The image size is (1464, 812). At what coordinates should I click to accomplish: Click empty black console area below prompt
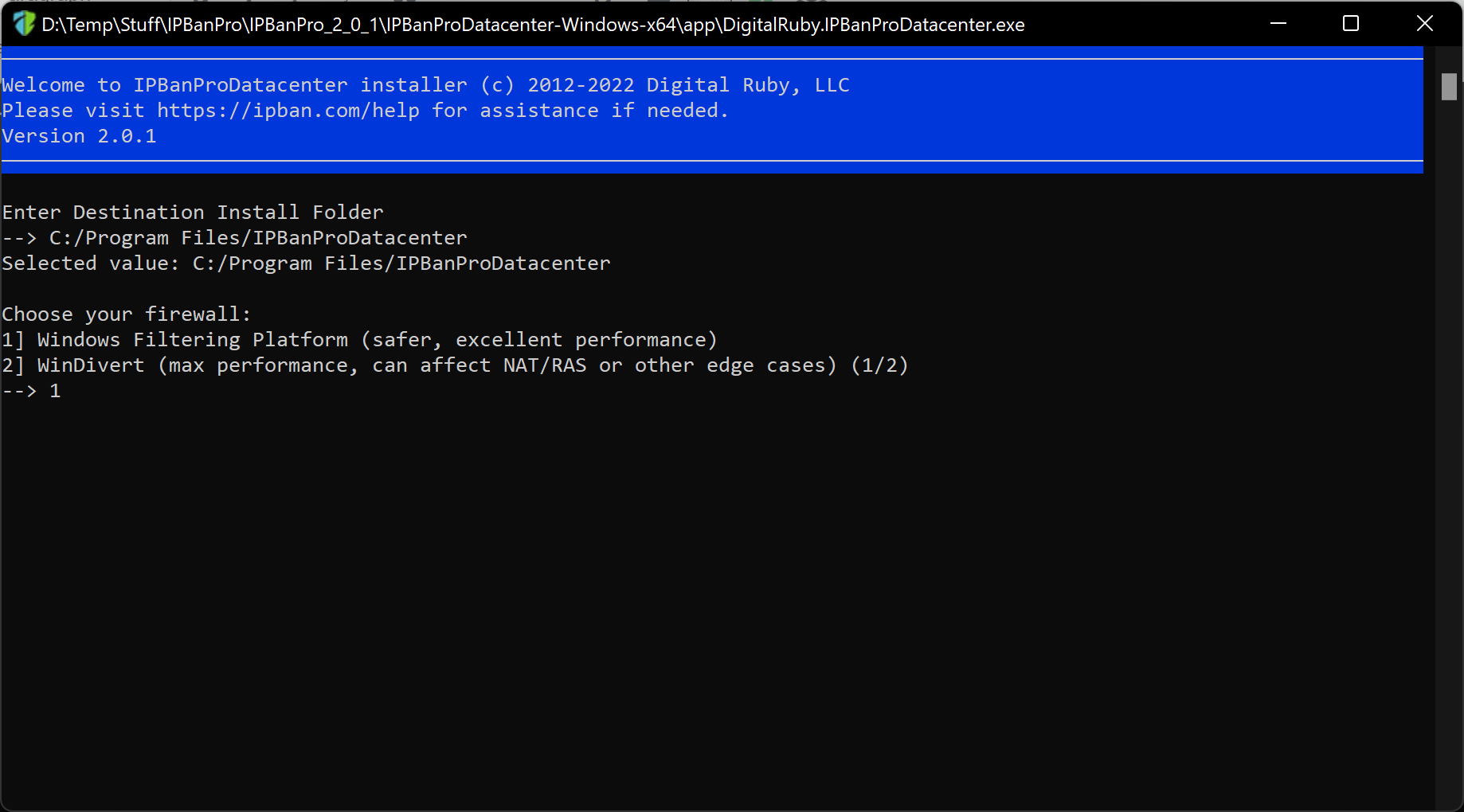tap(717, 605)
